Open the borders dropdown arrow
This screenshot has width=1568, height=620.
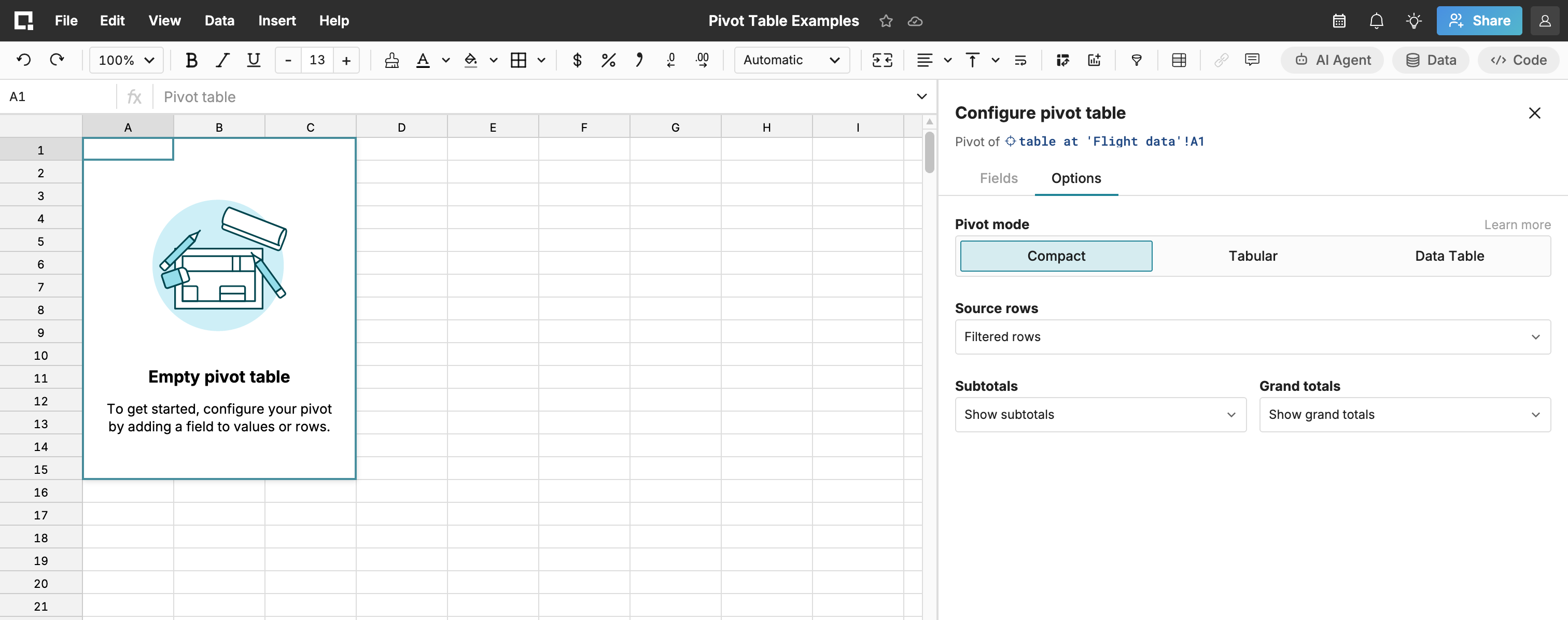click(x=541, y=60)
